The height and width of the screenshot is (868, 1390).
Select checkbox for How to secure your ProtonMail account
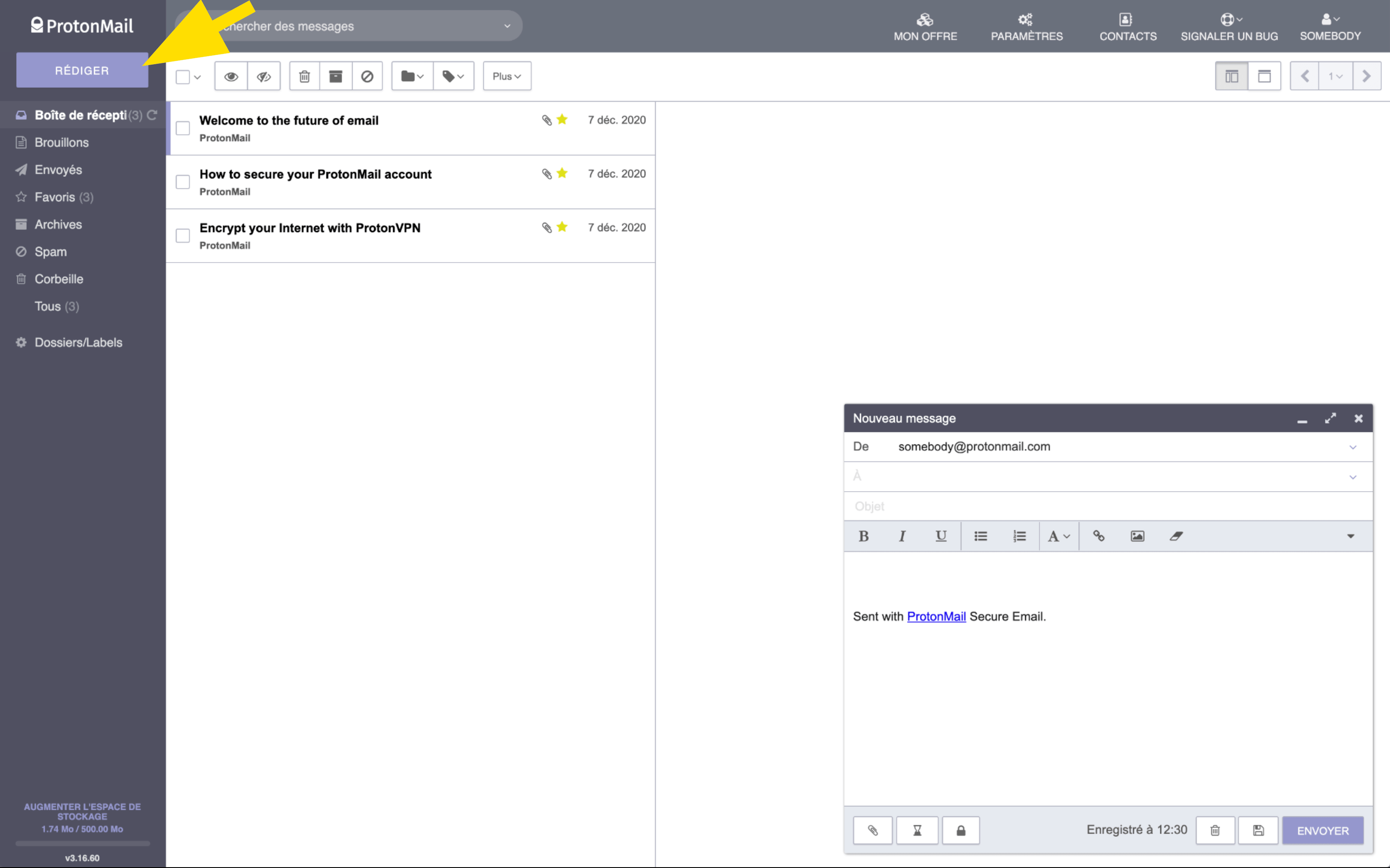tap(182, 182)
